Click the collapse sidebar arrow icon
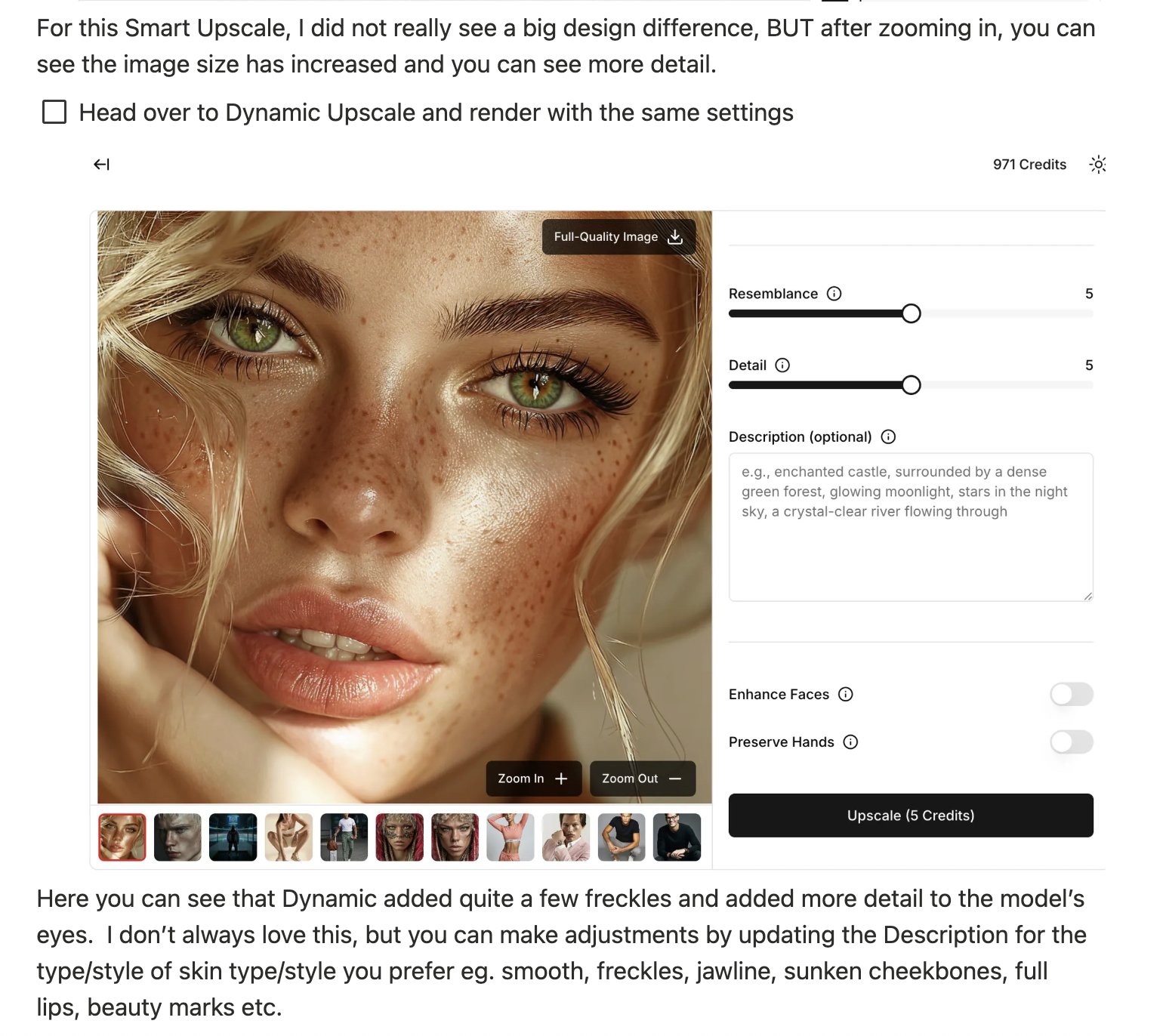Screen dimensions: 1166x1036 pyautogui.click(x=101, y=165)
